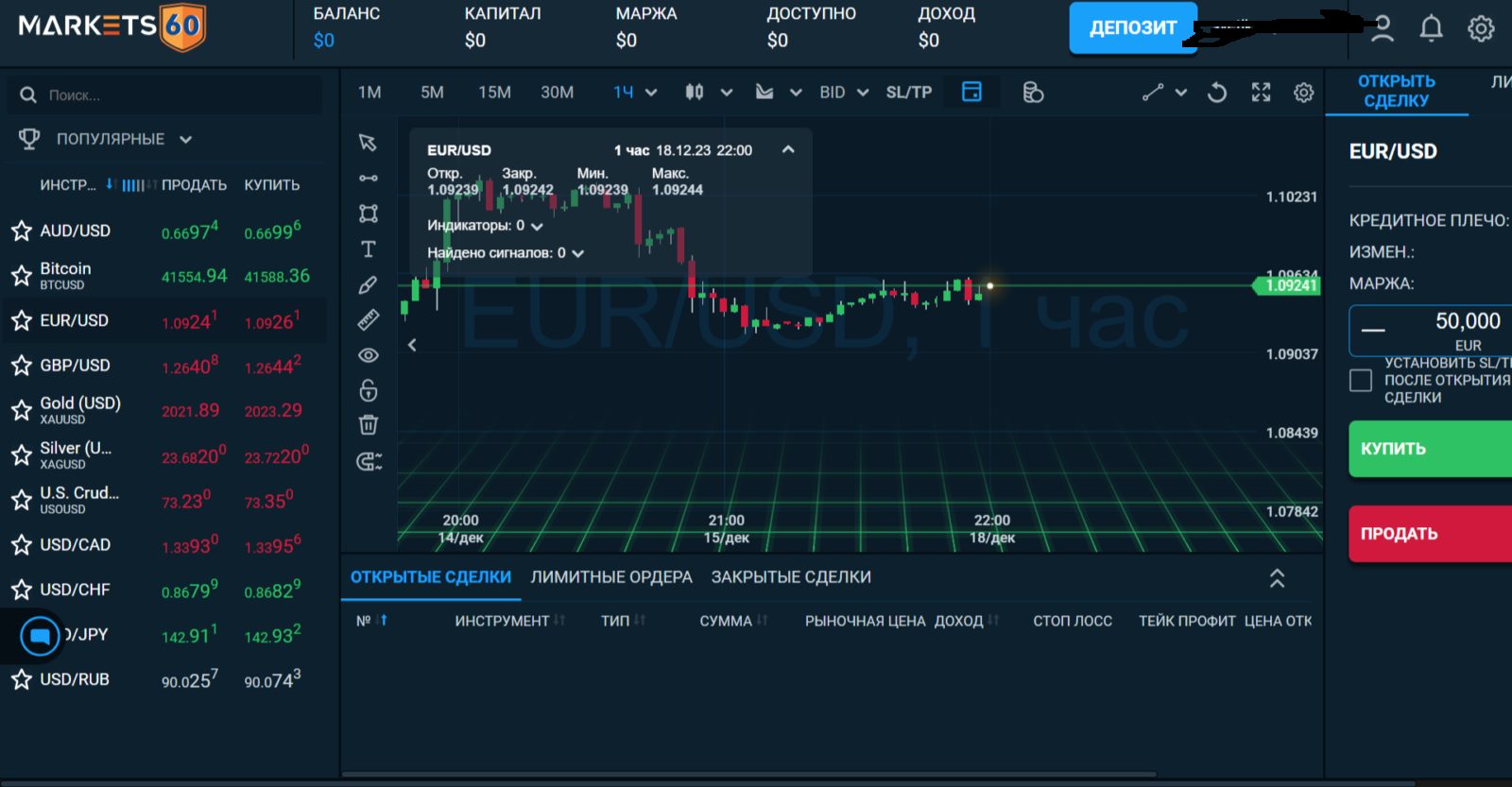Open the Закрытые сделки tab
Image resolution: width=1512 pixels, height=787 pixels.
pyautogui.click(x=791, y=577)
